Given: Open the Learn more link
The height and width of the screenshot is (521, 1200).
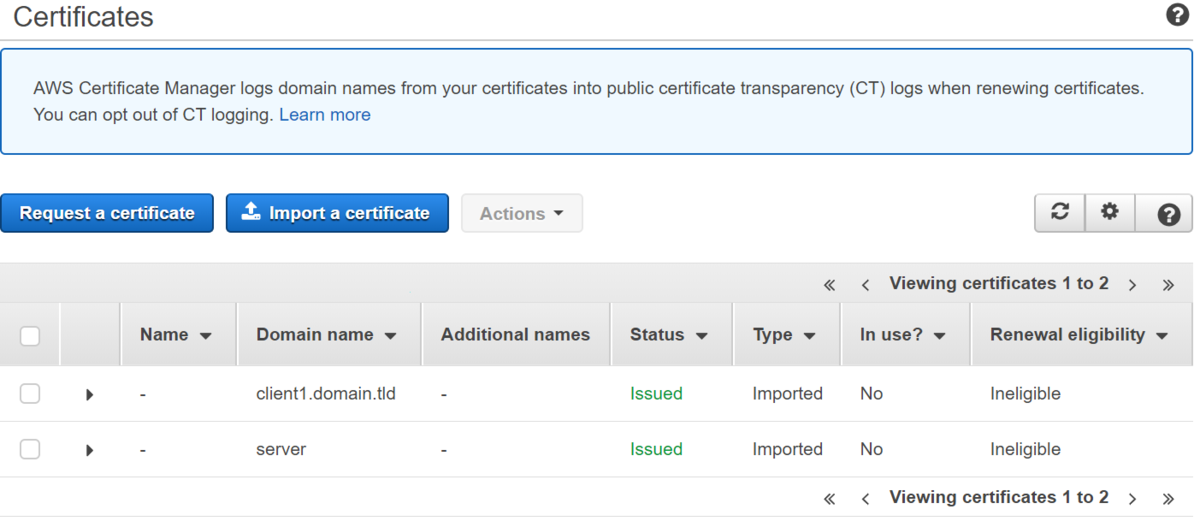Looking at the screenshot, I should click(x=325, y=115).
